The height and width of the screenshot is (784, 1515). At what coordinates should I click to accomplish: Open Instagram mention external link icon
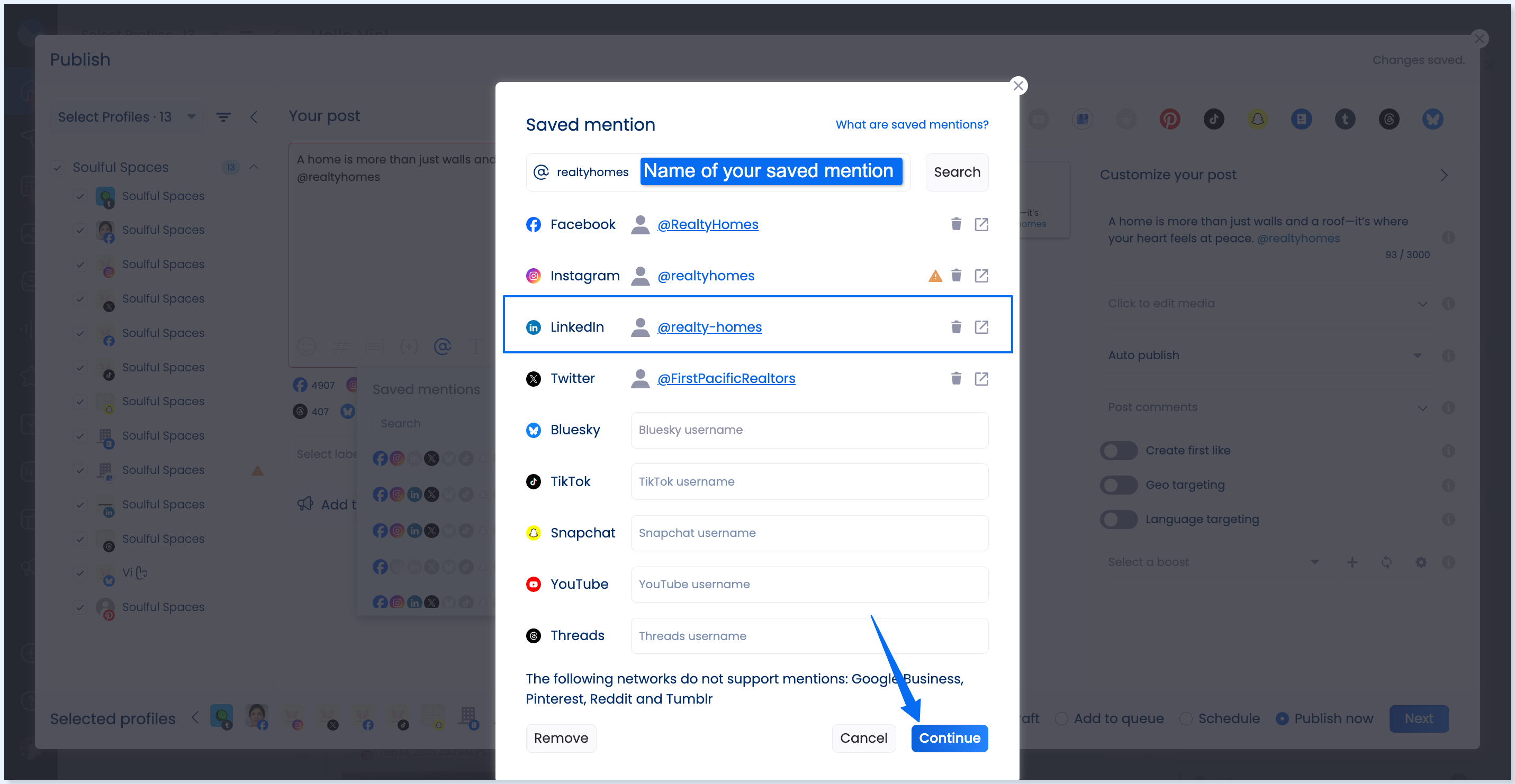981,275
